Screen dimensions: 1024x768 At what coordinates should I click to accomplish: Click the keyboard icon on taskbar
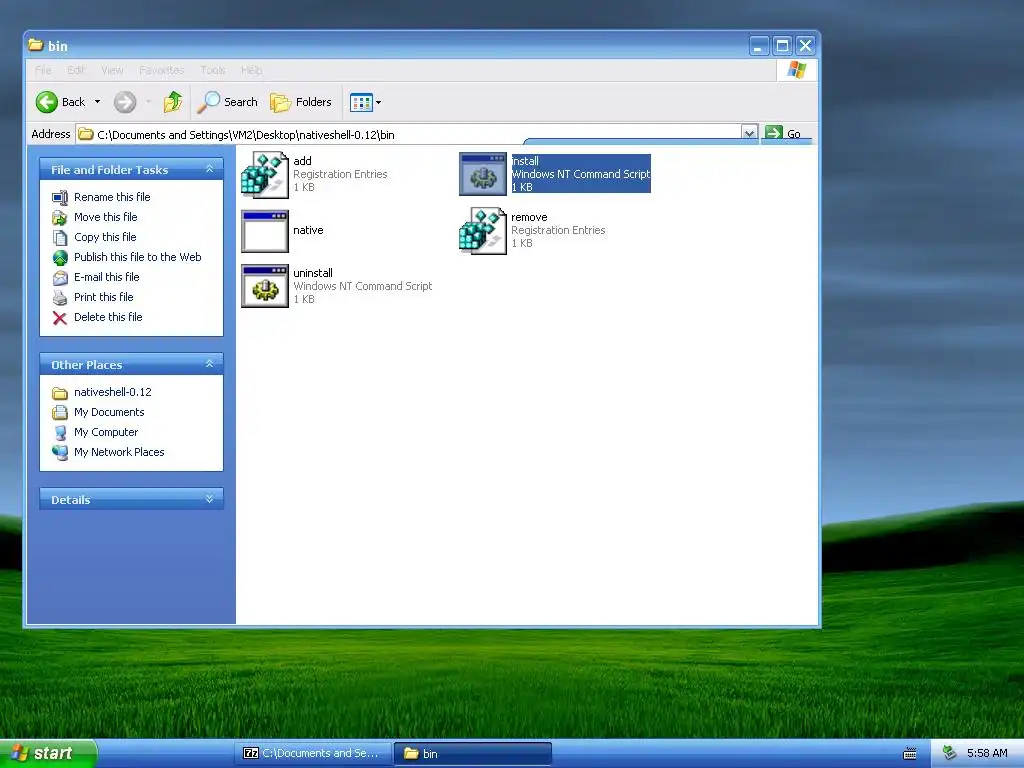(x=909, y=754)
